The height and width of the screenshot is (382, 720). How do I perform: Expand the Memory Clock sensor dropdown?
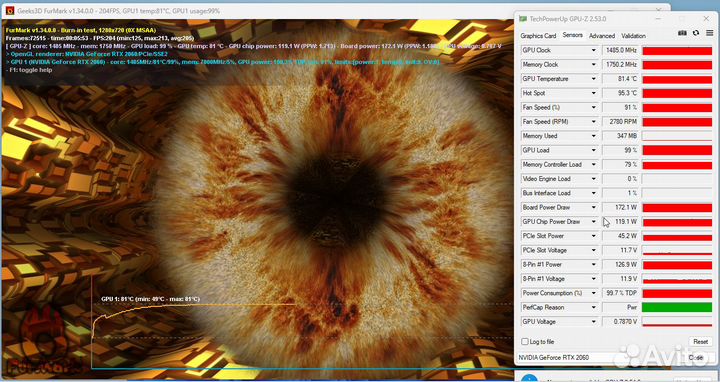[x=593, y=65]
